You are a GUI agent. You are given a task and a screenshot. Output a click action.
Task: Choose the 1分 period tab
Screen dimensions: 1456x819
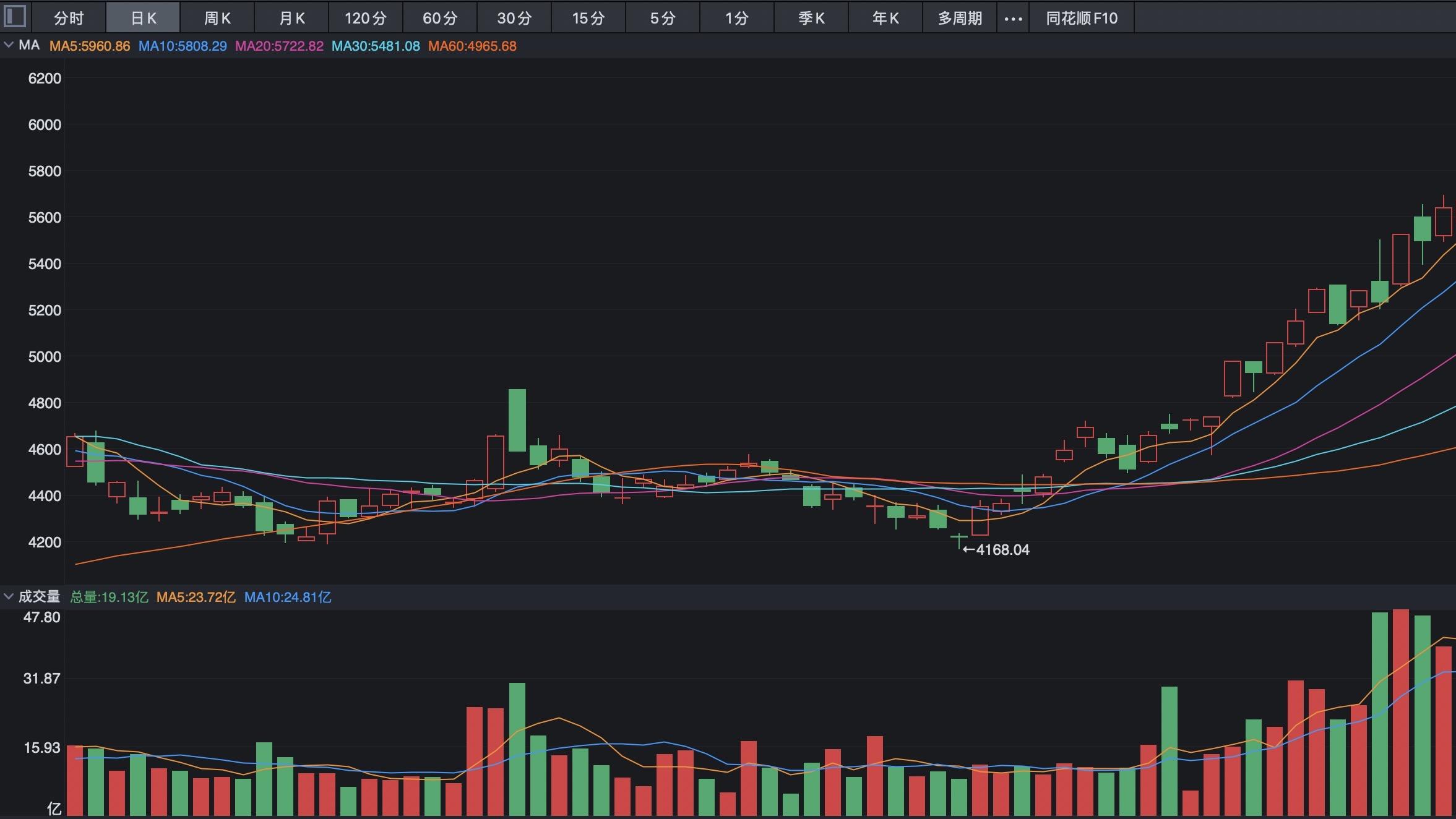tap(737, 17)
